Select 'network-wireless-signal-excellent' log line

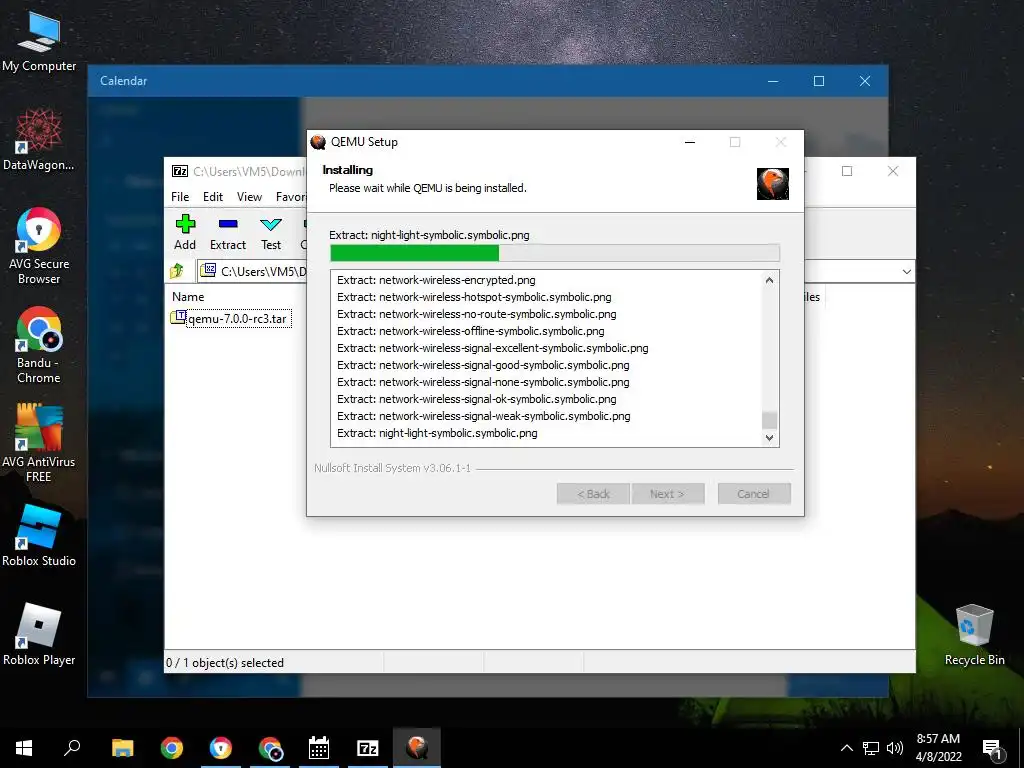(492, 348)
